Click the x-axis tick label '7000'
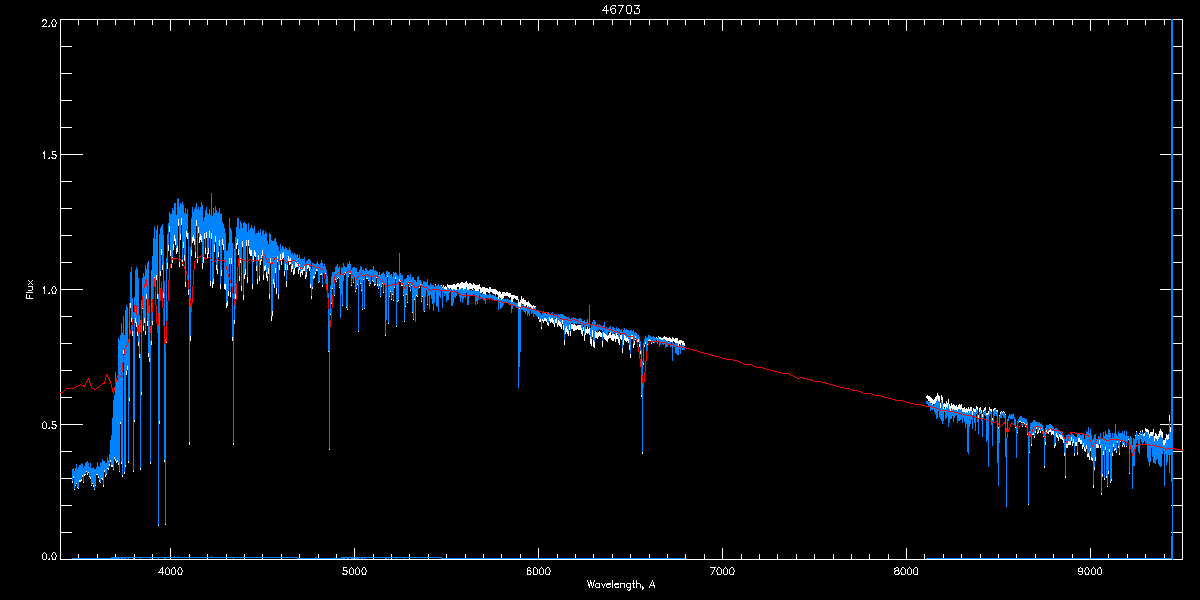Image resolution: width=1200 pixels, height=600 pixels. tap(722, 572)
